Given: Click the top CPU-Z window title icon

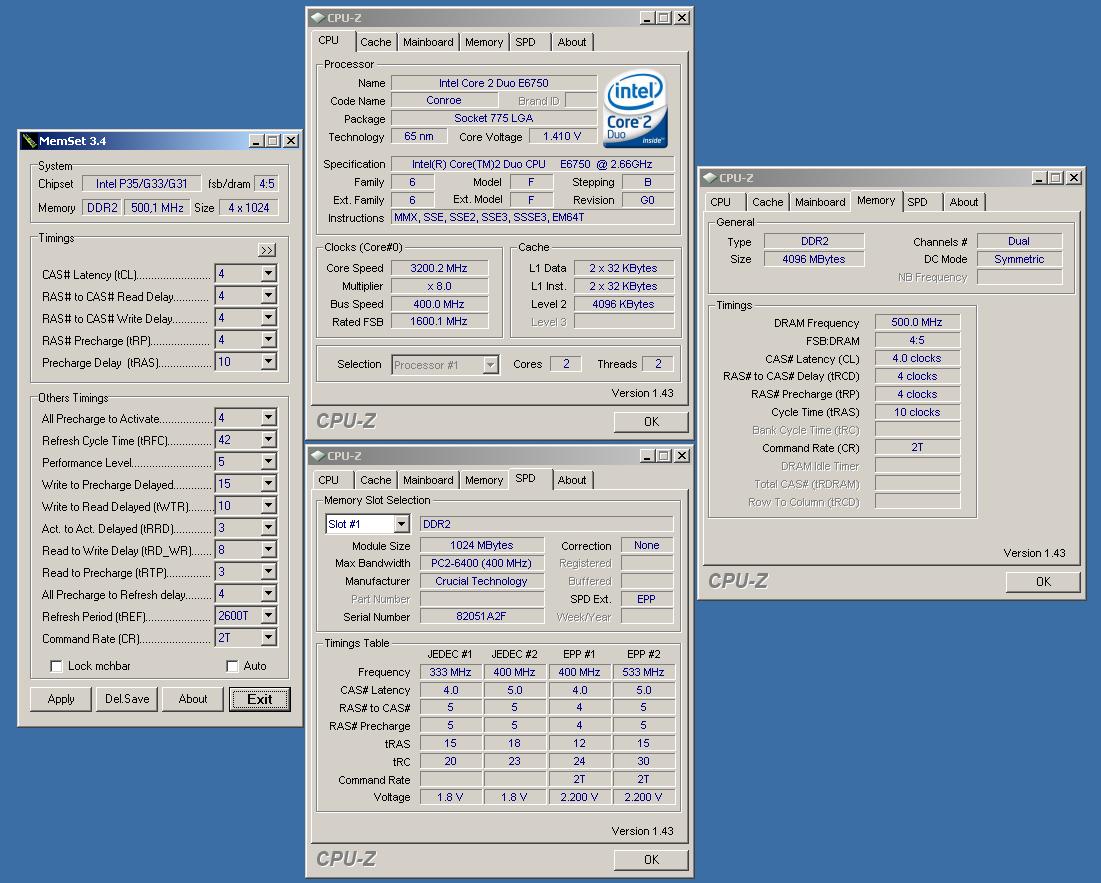Looking at the screenshot, I should [x=317, y=18].
